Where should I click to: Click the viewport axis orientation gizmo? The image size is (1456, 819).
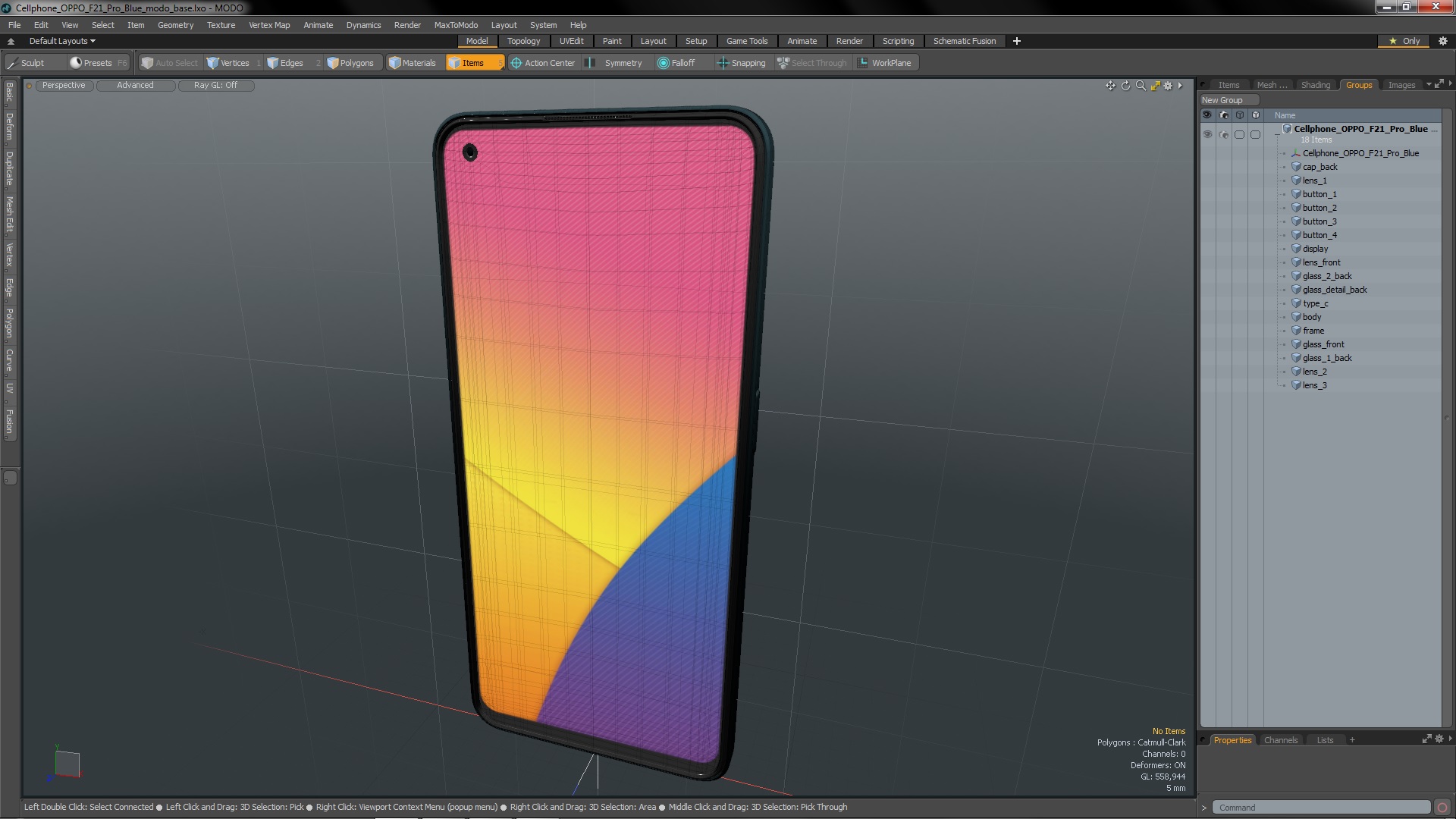[x=67, y=764]
